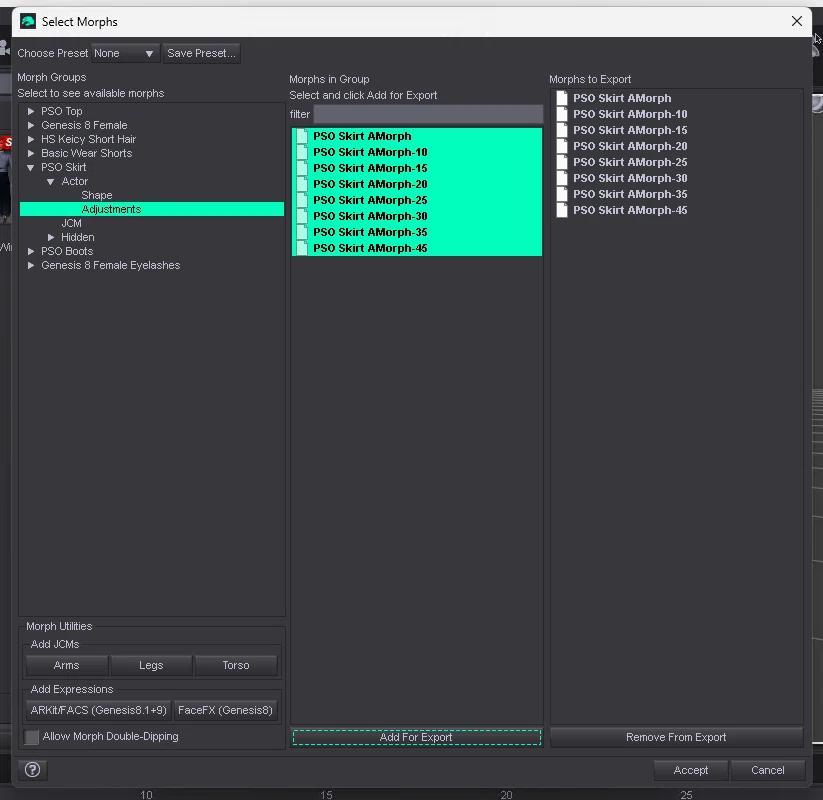The image size is (823, 800).
Task: Select PSO Skirt AMorph-20 in Morphs in Group
Action: point(417,184)
